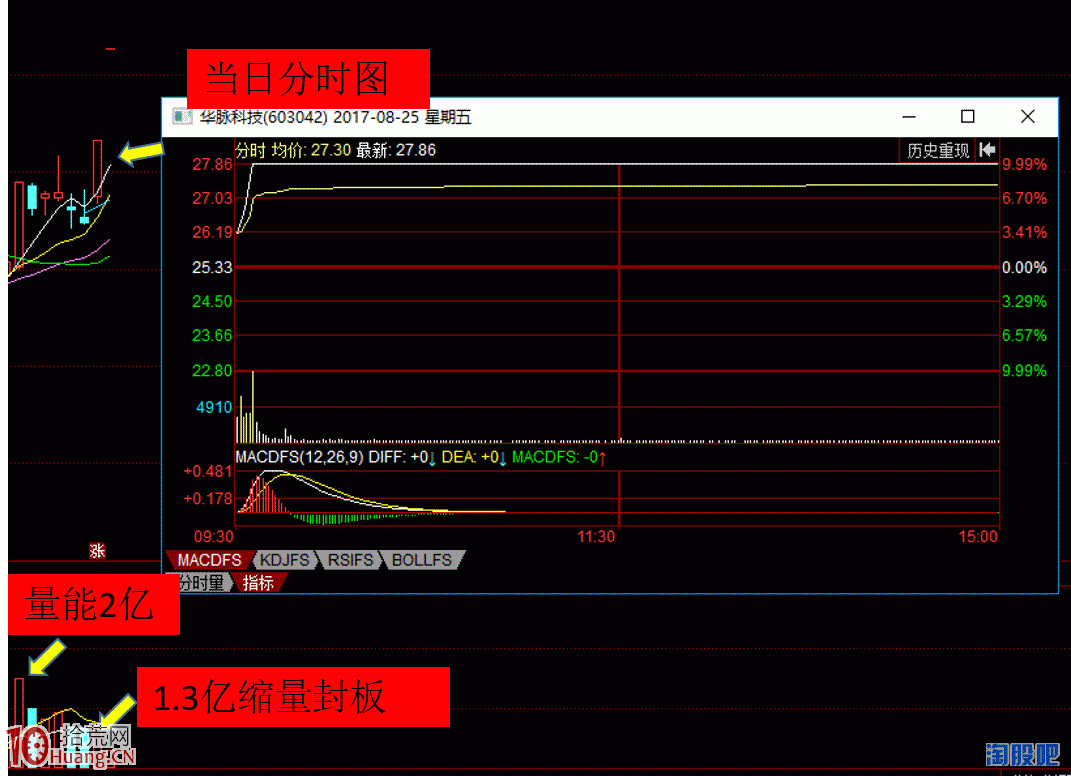Click the stock icon in the title bar
This screenshot has height=776, width=1071.
pos(181,117)
